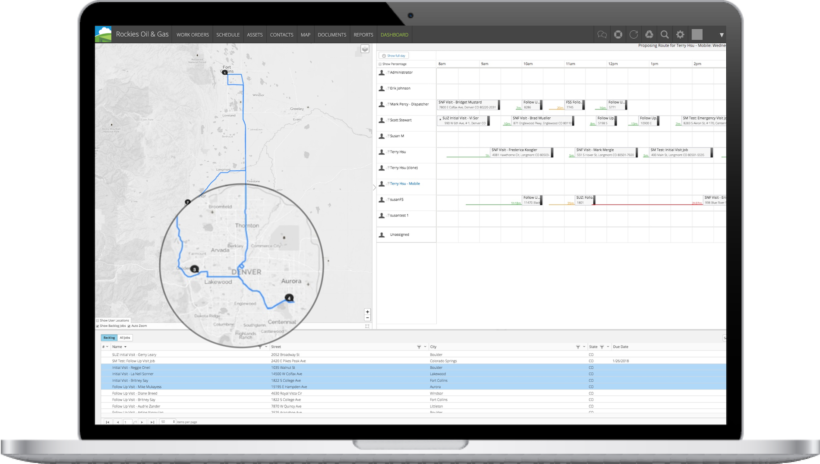Open the Work Orders menu
This screenshot has height=464, width=820.
pyautogui.click(x=192, y=35)
